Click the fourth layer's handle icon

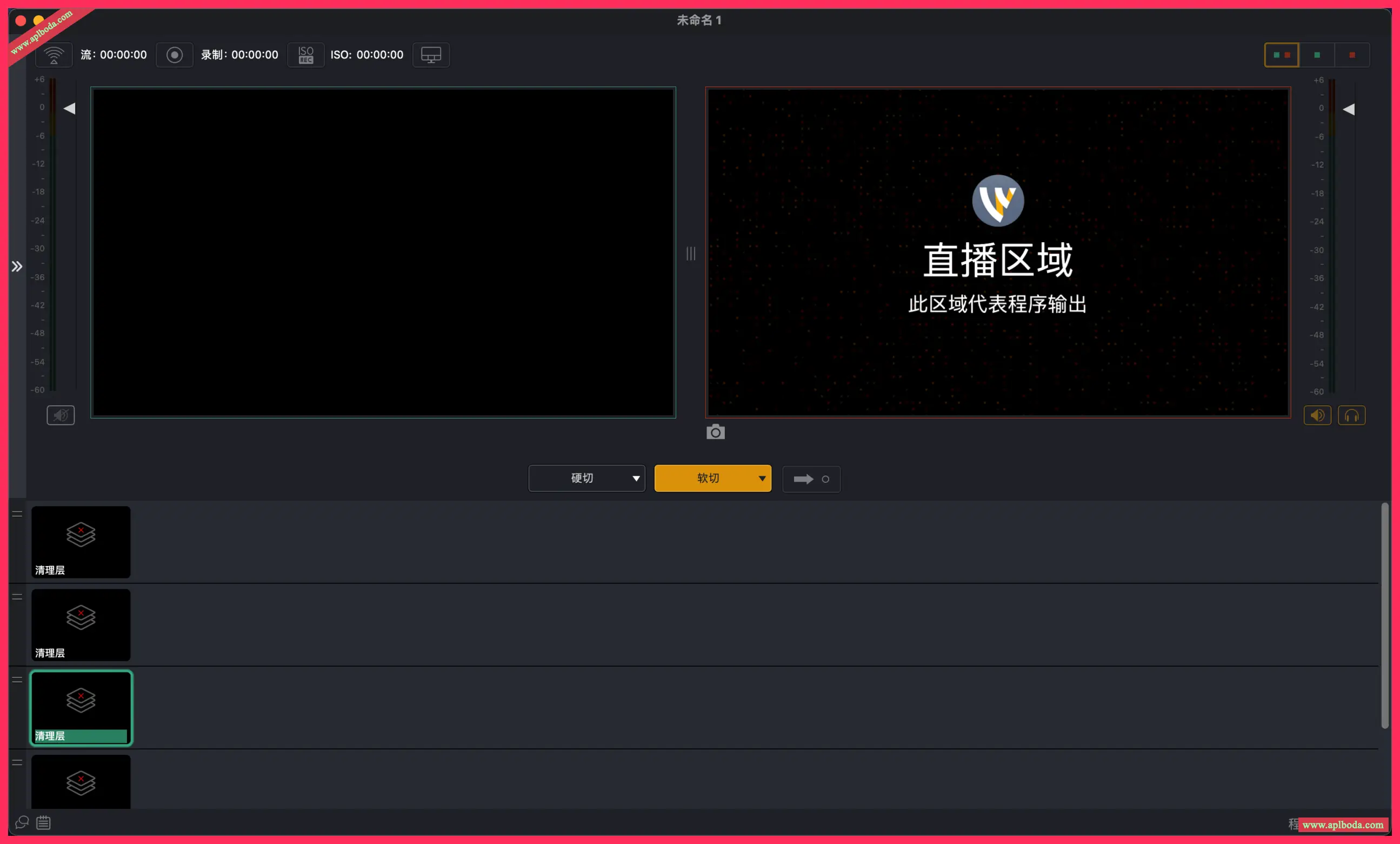click(17, 763)
